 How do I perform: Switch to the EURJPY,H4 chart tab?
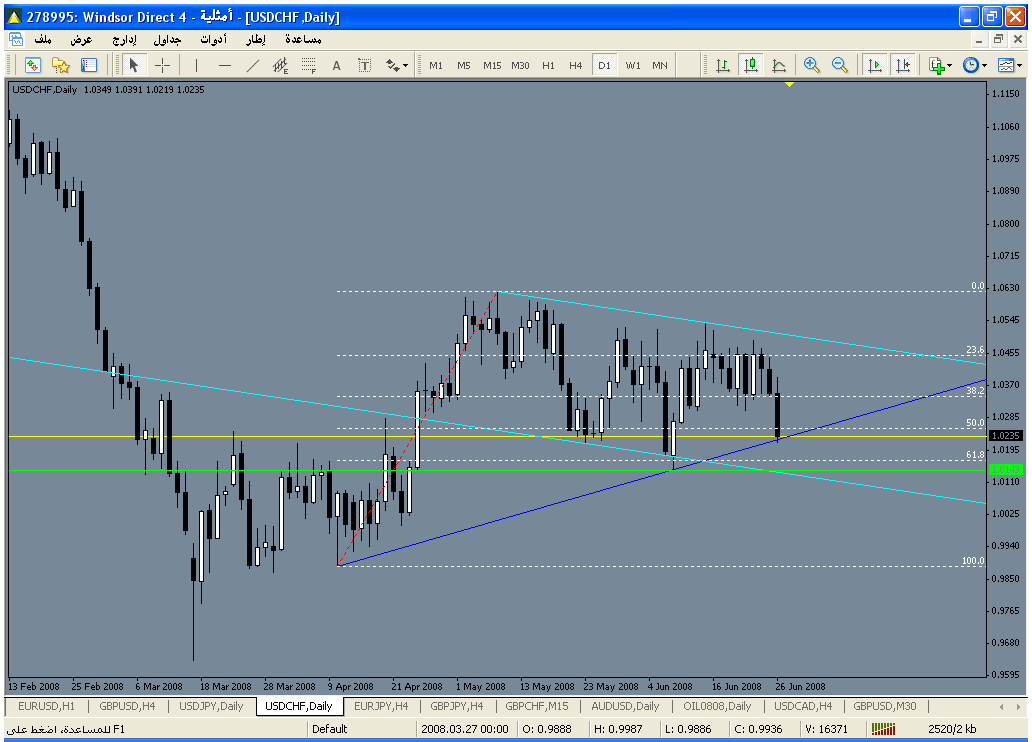pyautogui.click(x=383, y=706)
